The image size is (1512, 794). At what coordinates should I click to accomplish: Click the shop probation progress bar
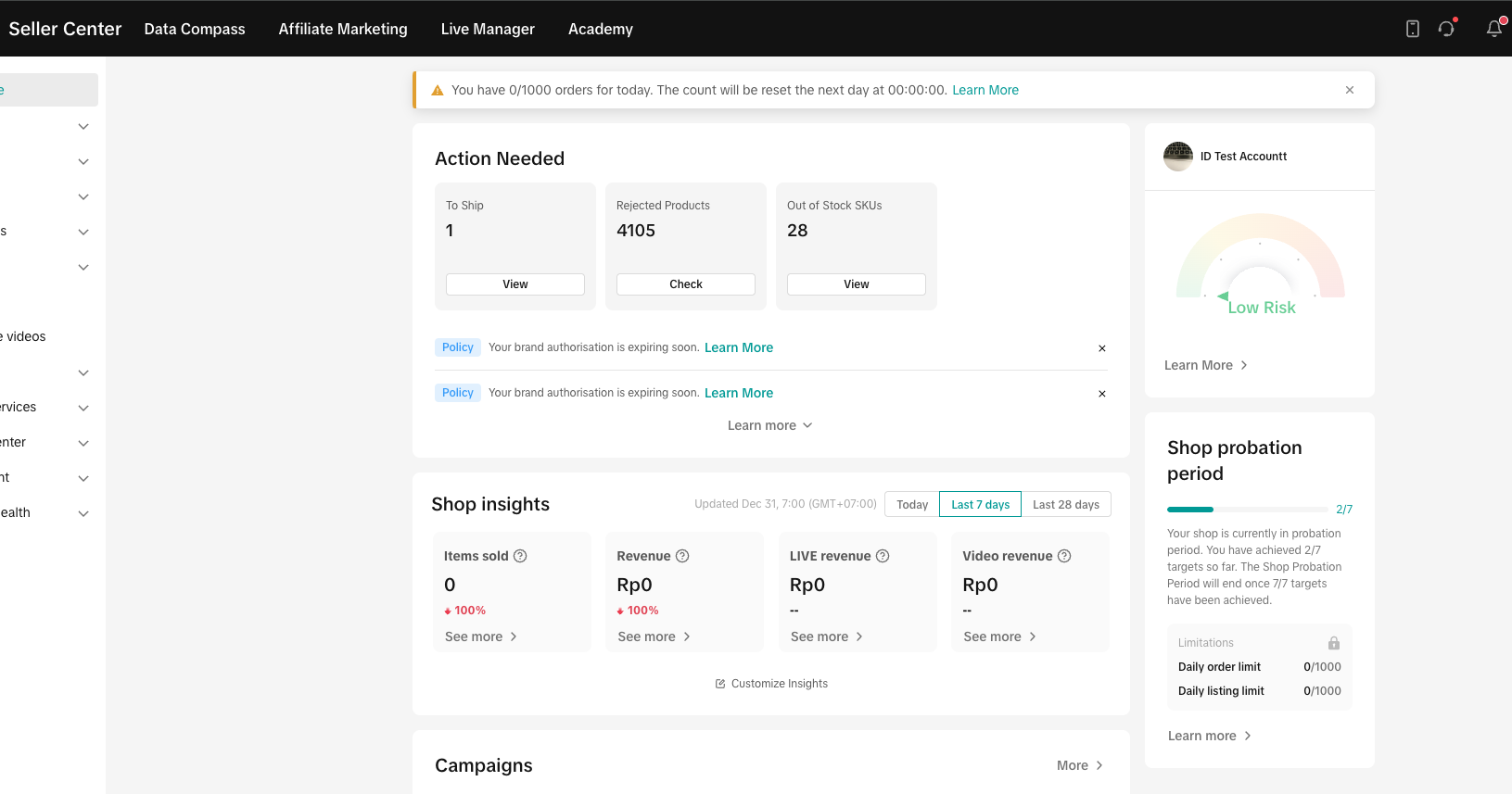coord(1247,510)
